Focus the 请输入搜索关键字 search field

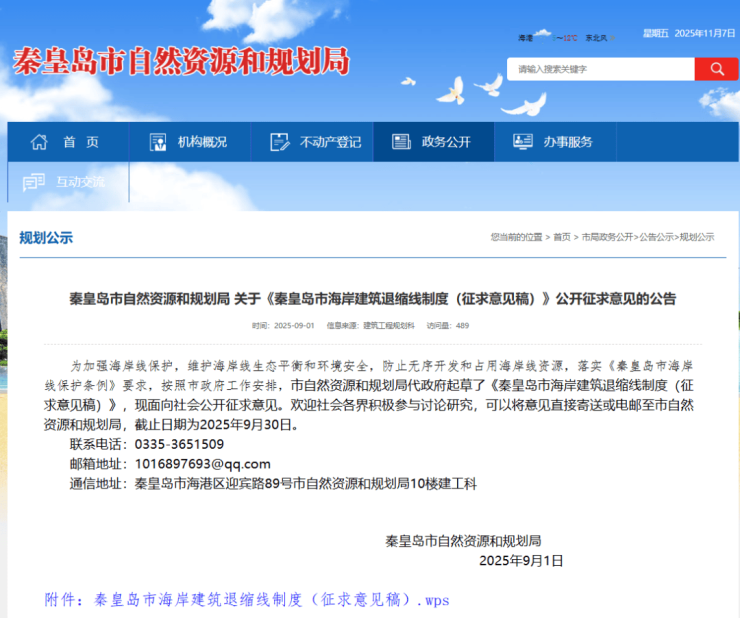tap(600, 69)
